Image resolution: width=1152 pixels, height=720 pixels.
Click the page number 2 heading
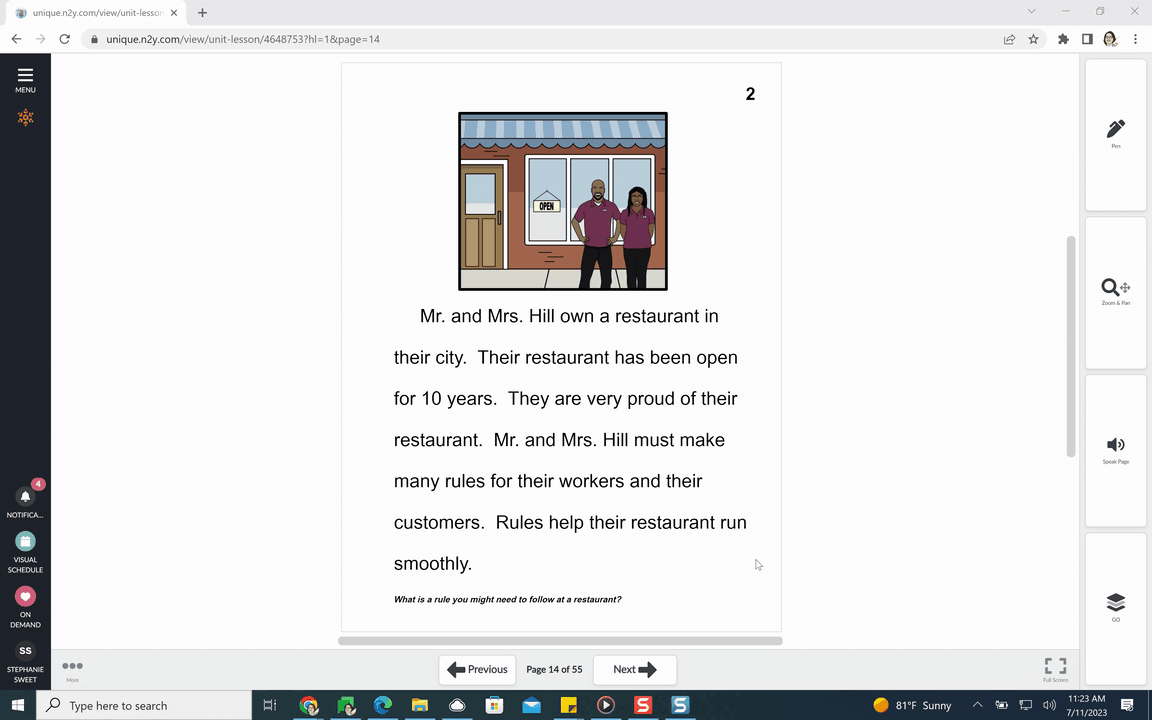pos(750,94)
